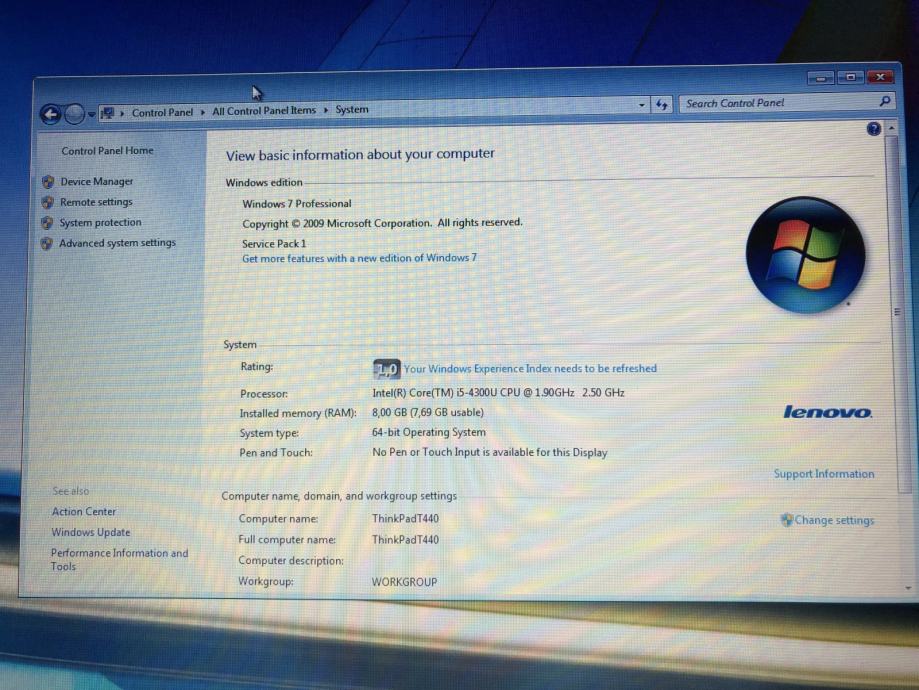919x690 pixels.
Task: Open Performance Information and Tools
Action: 119,560
